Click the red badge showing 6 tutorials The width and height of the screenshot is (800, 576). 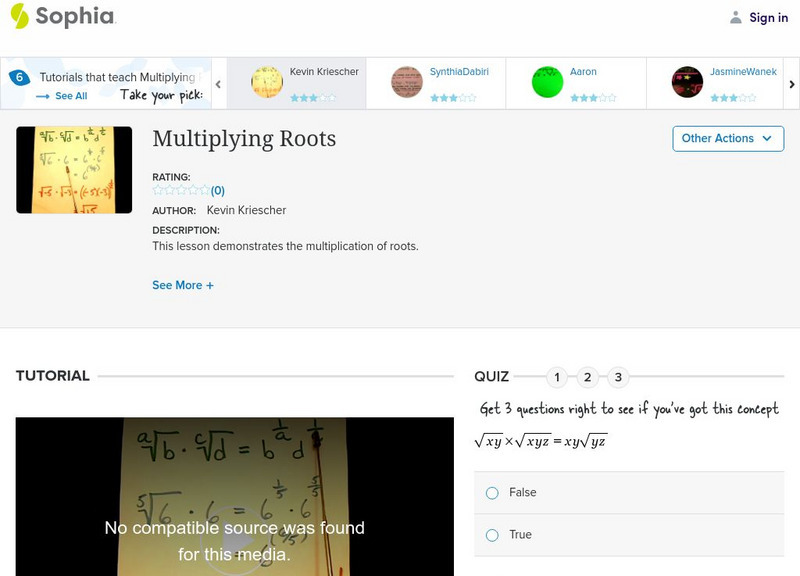tap(18, 76)
